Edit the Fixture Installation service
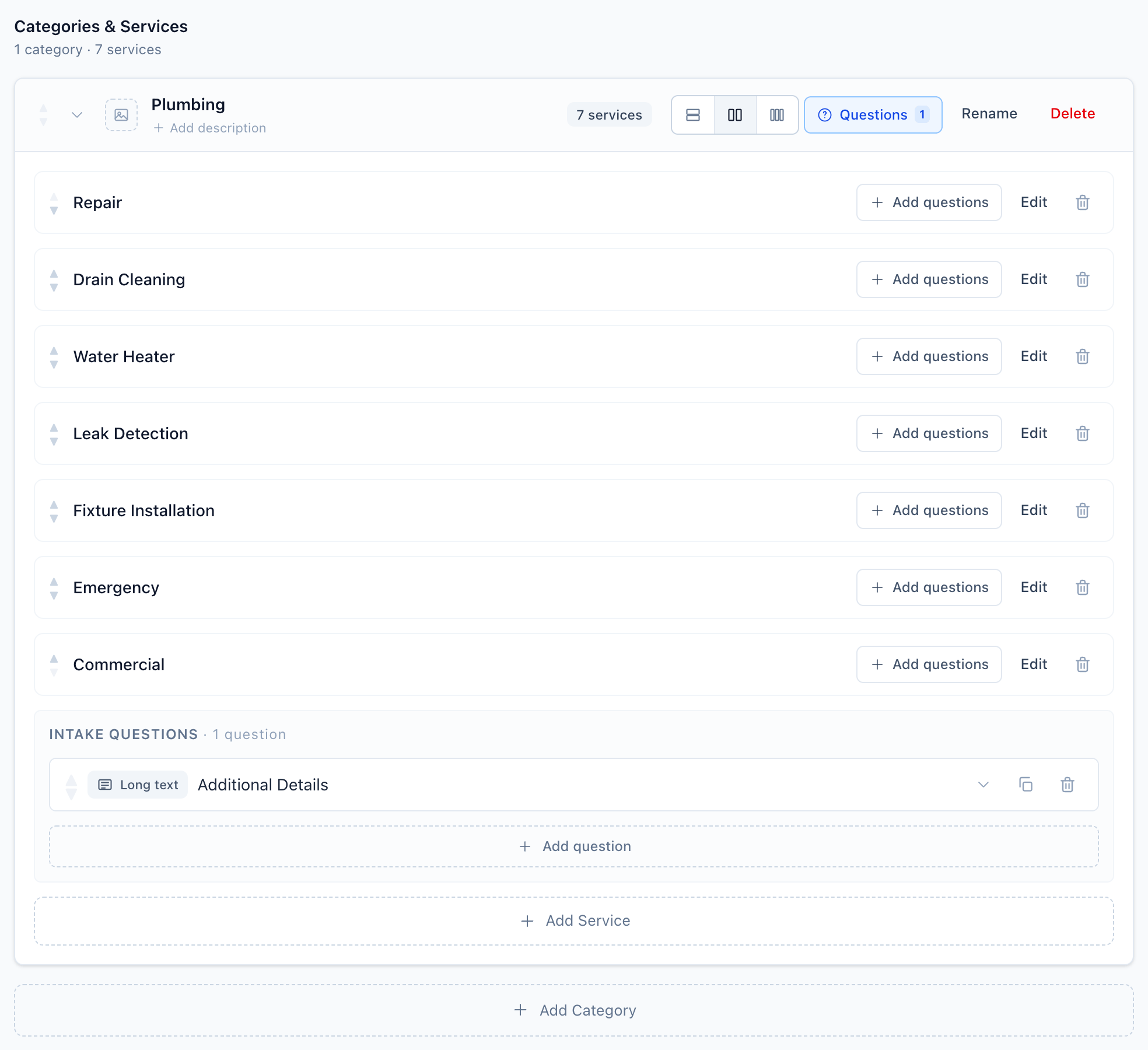This screenshot has height=1050, width=1148. (x=1034, y=510)
